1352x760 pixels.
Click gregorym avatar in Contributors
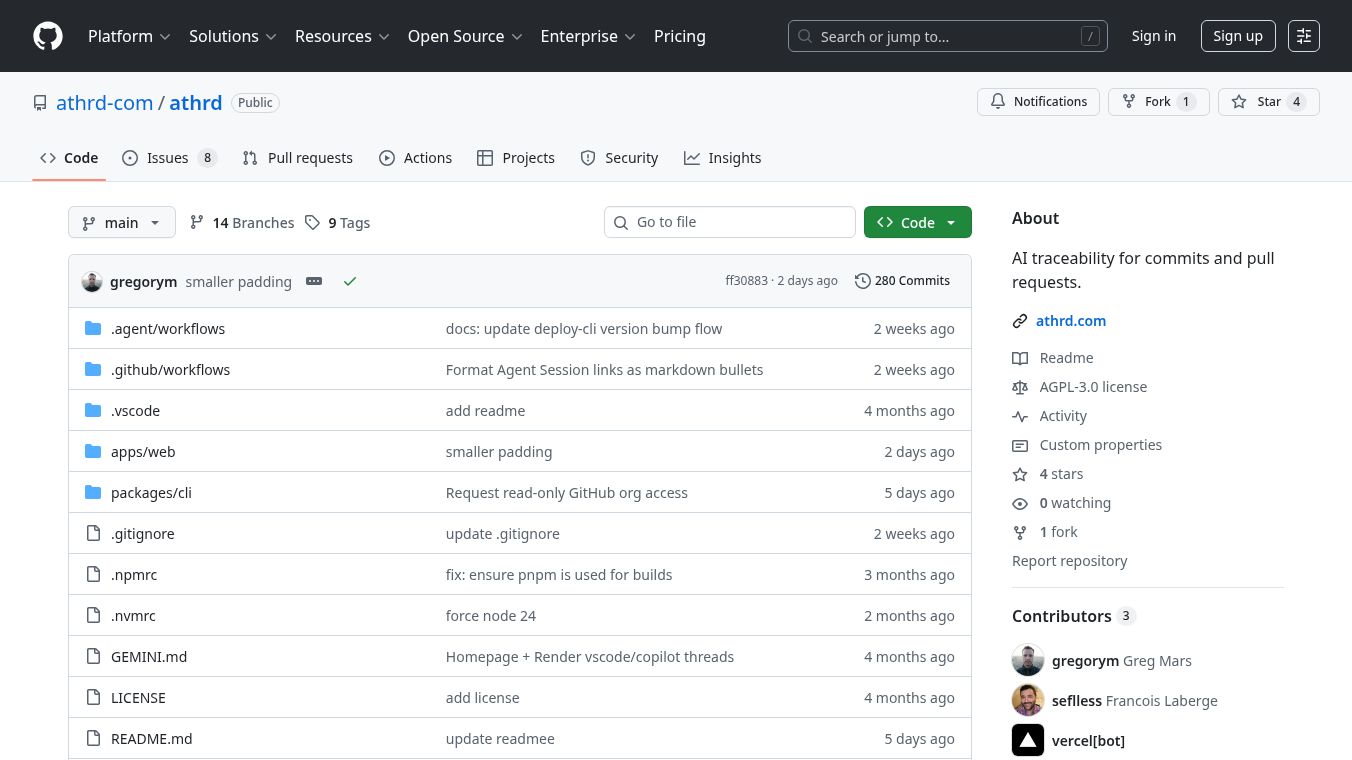pyautogui.click(x=1027, y=661)
